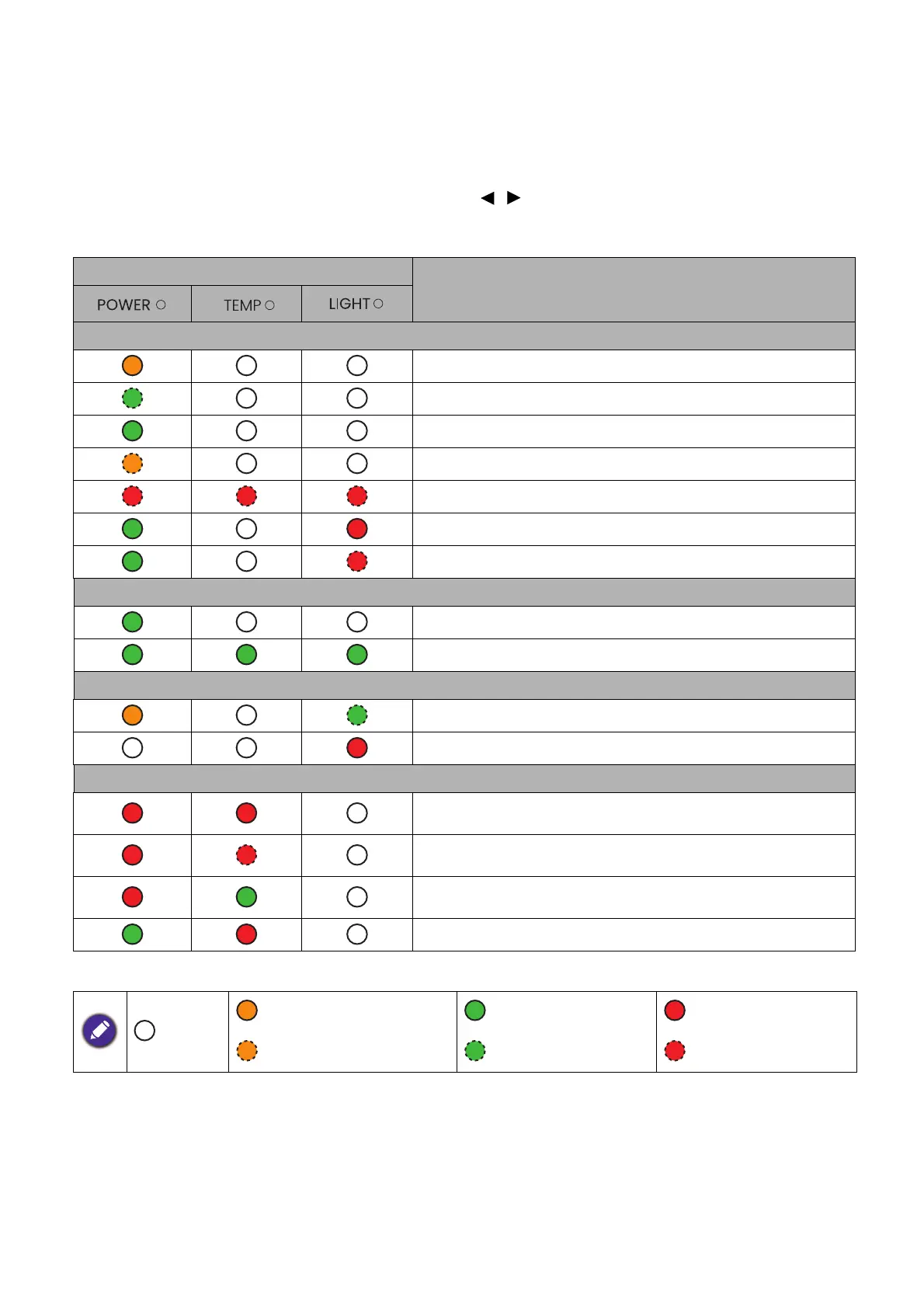The width and height of the screenshot is (924, 1308).
Task: Pick the dashed red circle in the legend
Action: [x=675, y=1051]
